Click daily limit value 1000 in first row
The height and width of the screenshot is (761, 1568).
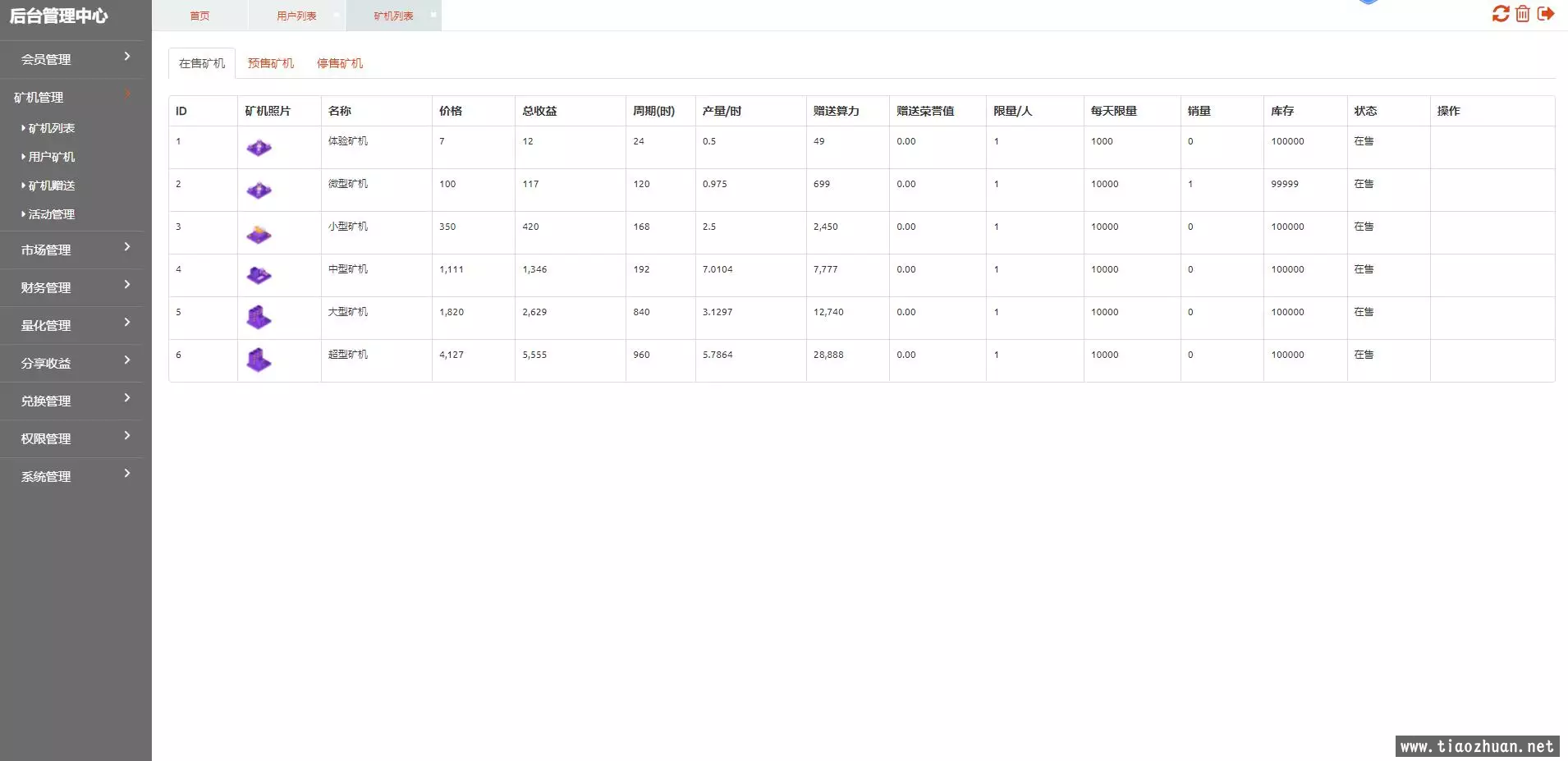point(1102,141)
